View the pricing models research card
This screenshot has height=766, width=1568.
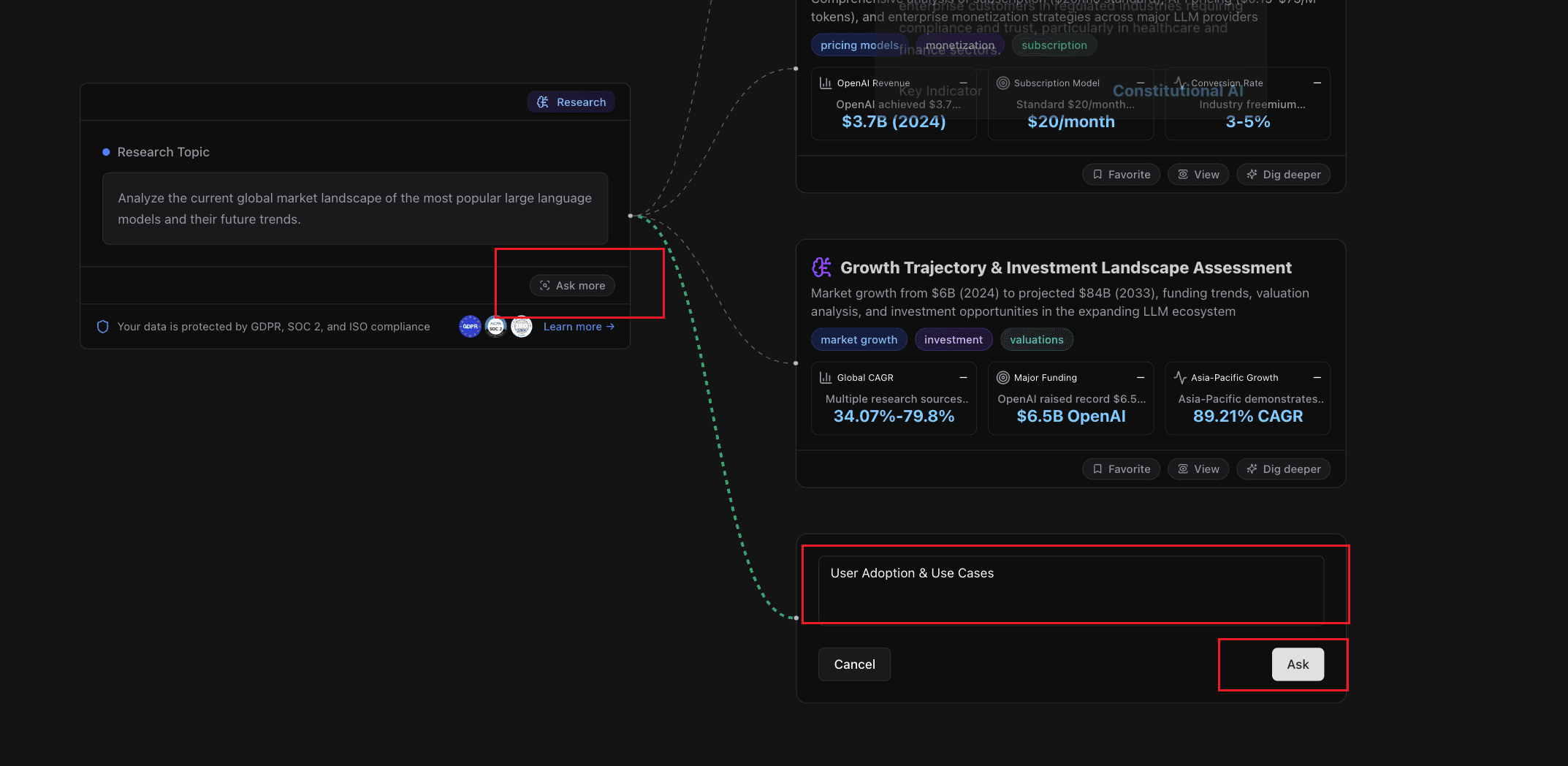click(1198, 175)
